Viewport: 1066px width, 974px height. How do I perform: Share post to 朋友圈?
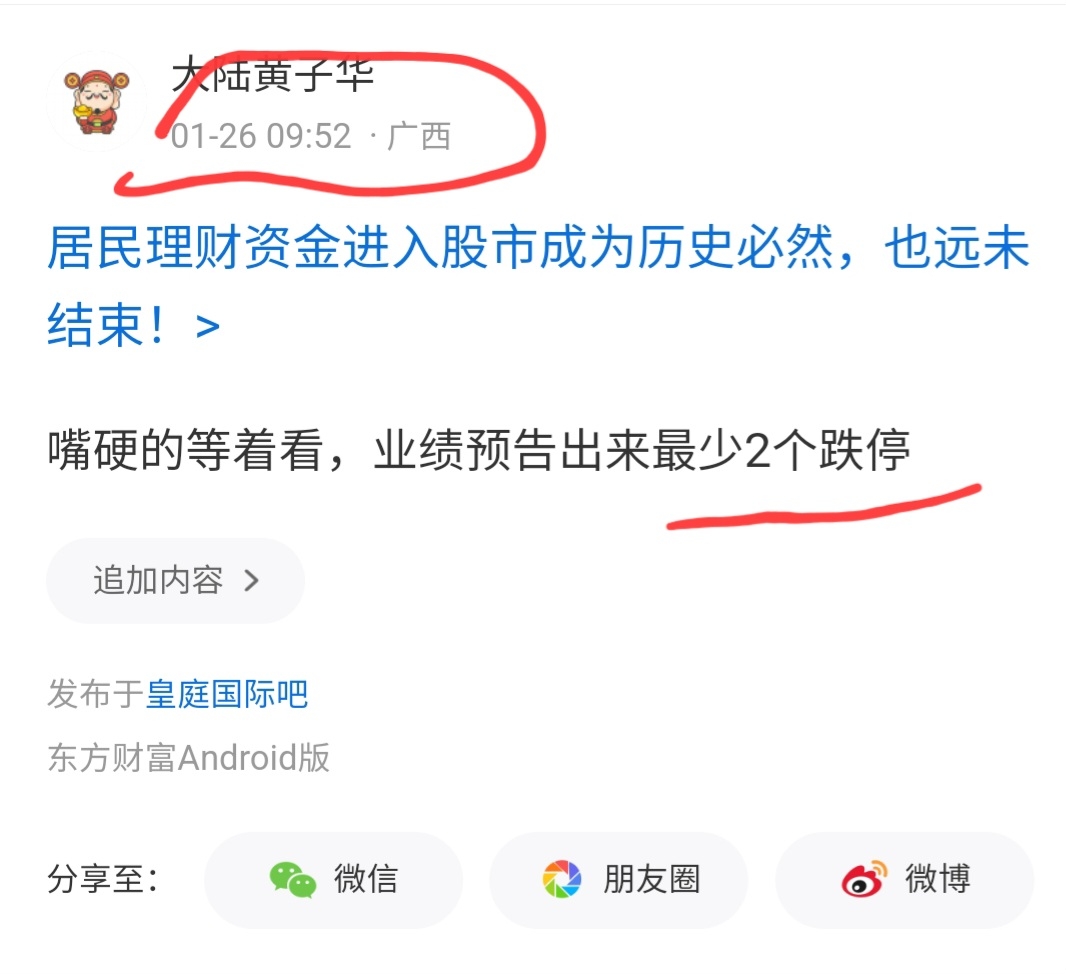(x=619, y=880)
